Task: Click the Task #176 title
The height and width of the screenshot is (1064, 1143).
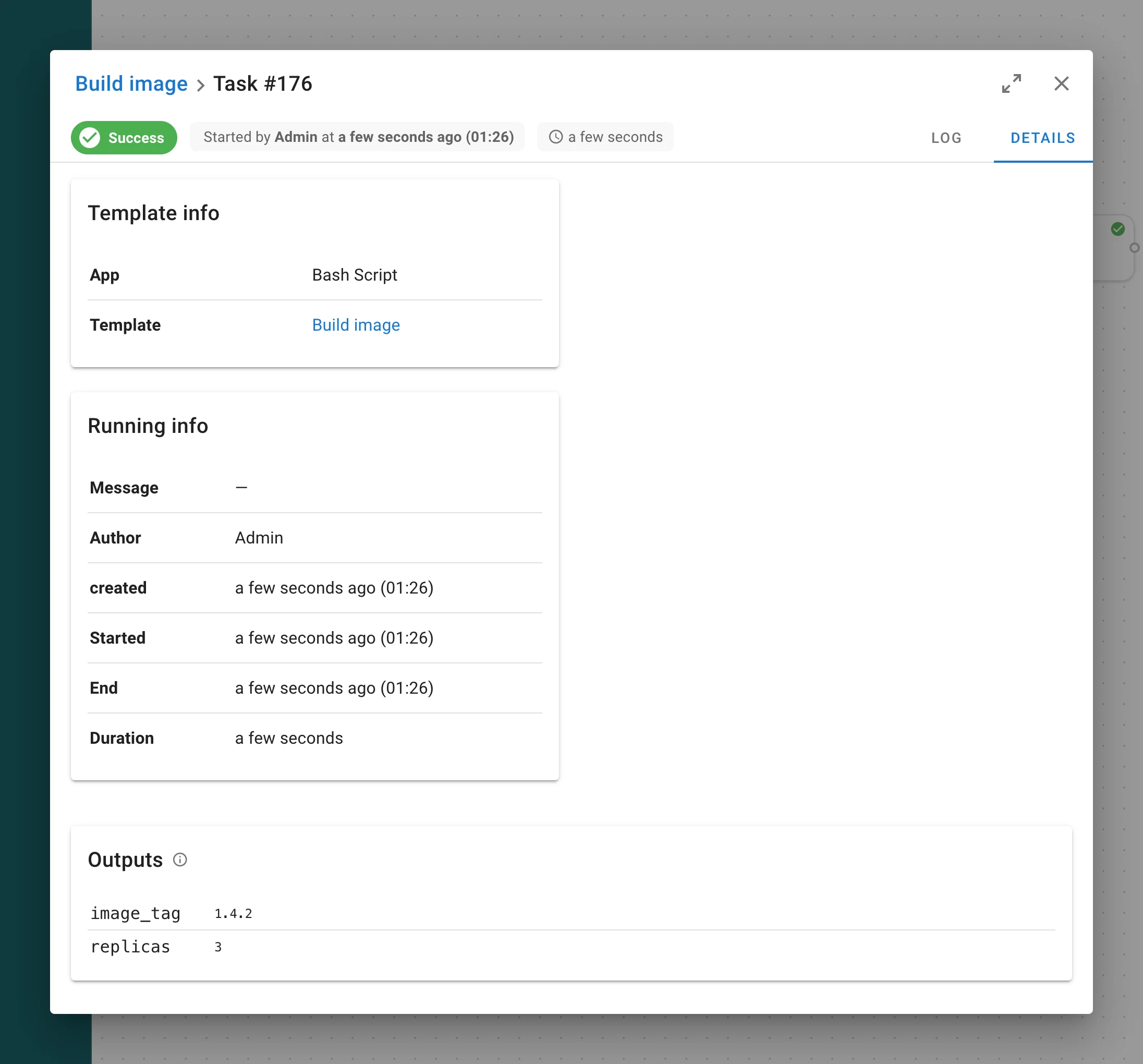Action: pos(263,84)
